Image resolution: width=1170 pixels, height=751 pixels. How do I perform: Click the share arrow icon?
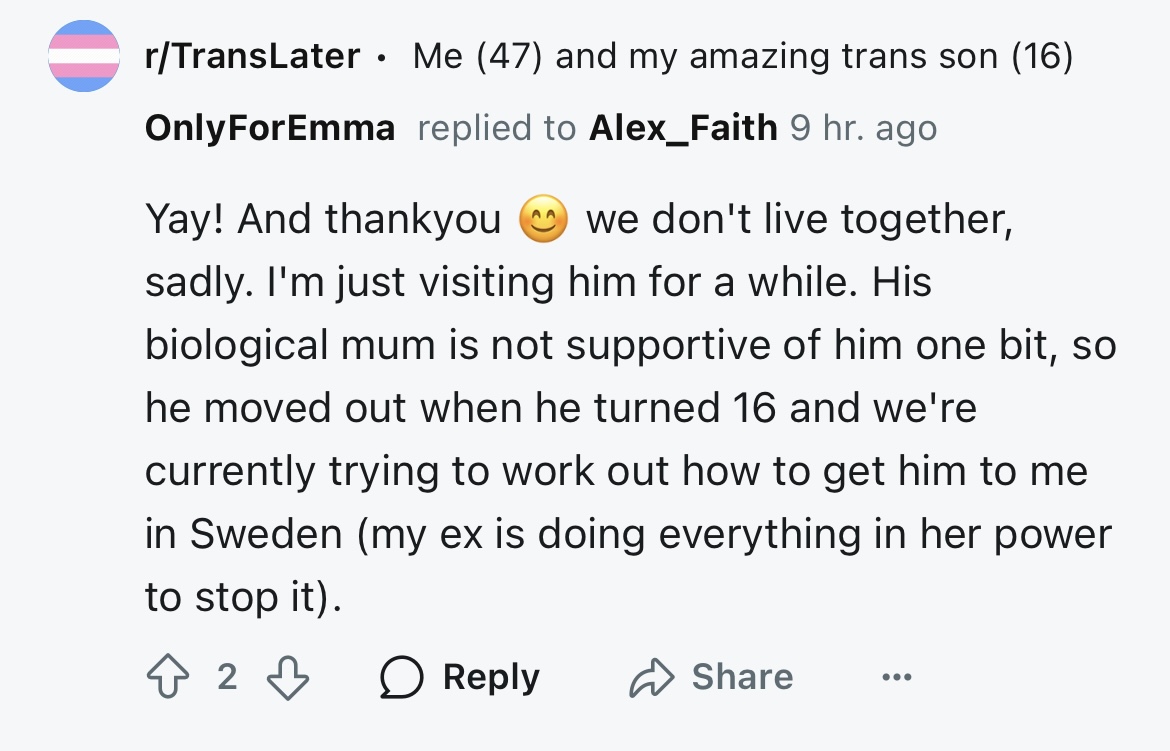point(651,677)
